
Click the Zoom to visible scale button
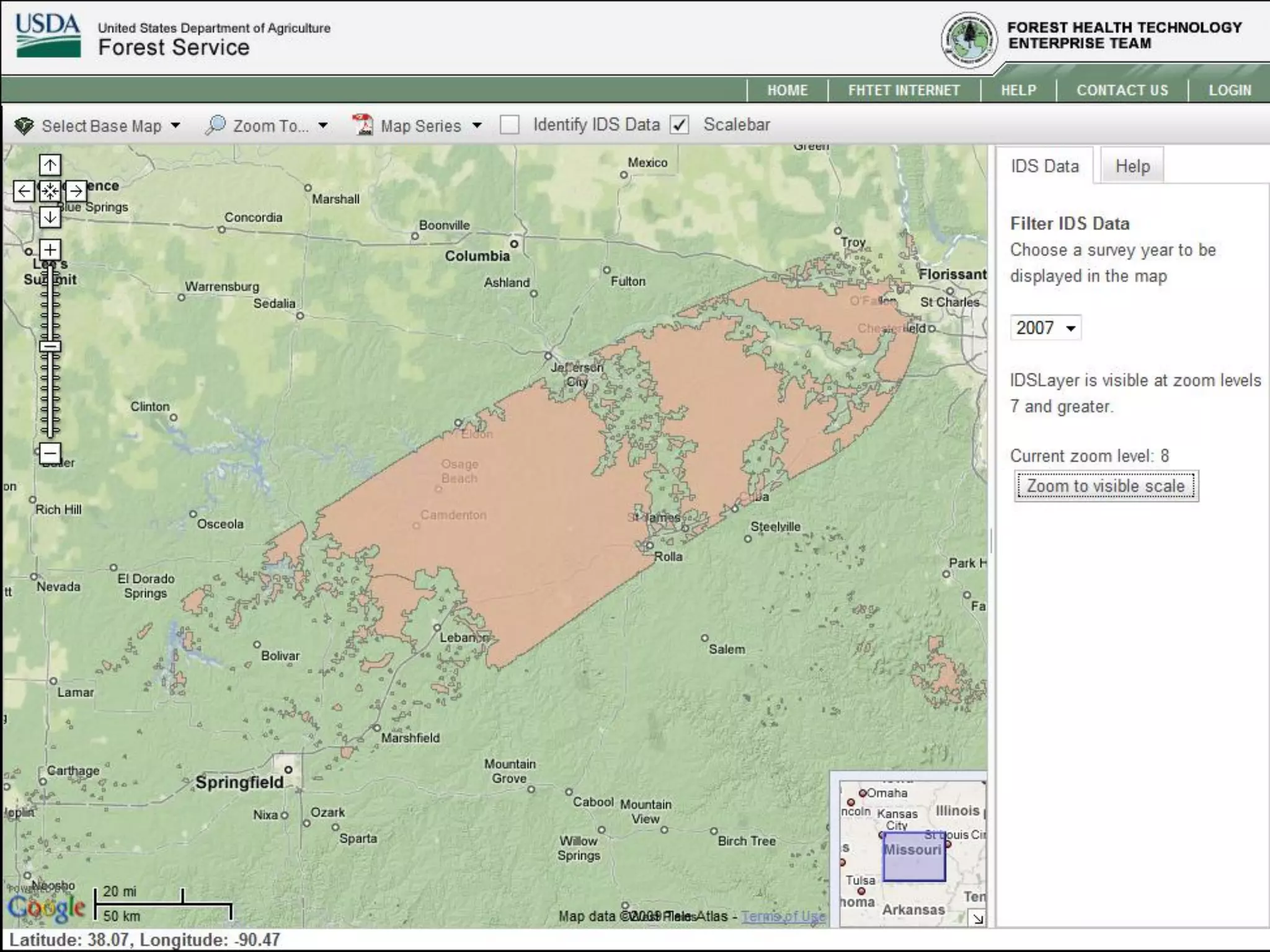[1106, 486]
